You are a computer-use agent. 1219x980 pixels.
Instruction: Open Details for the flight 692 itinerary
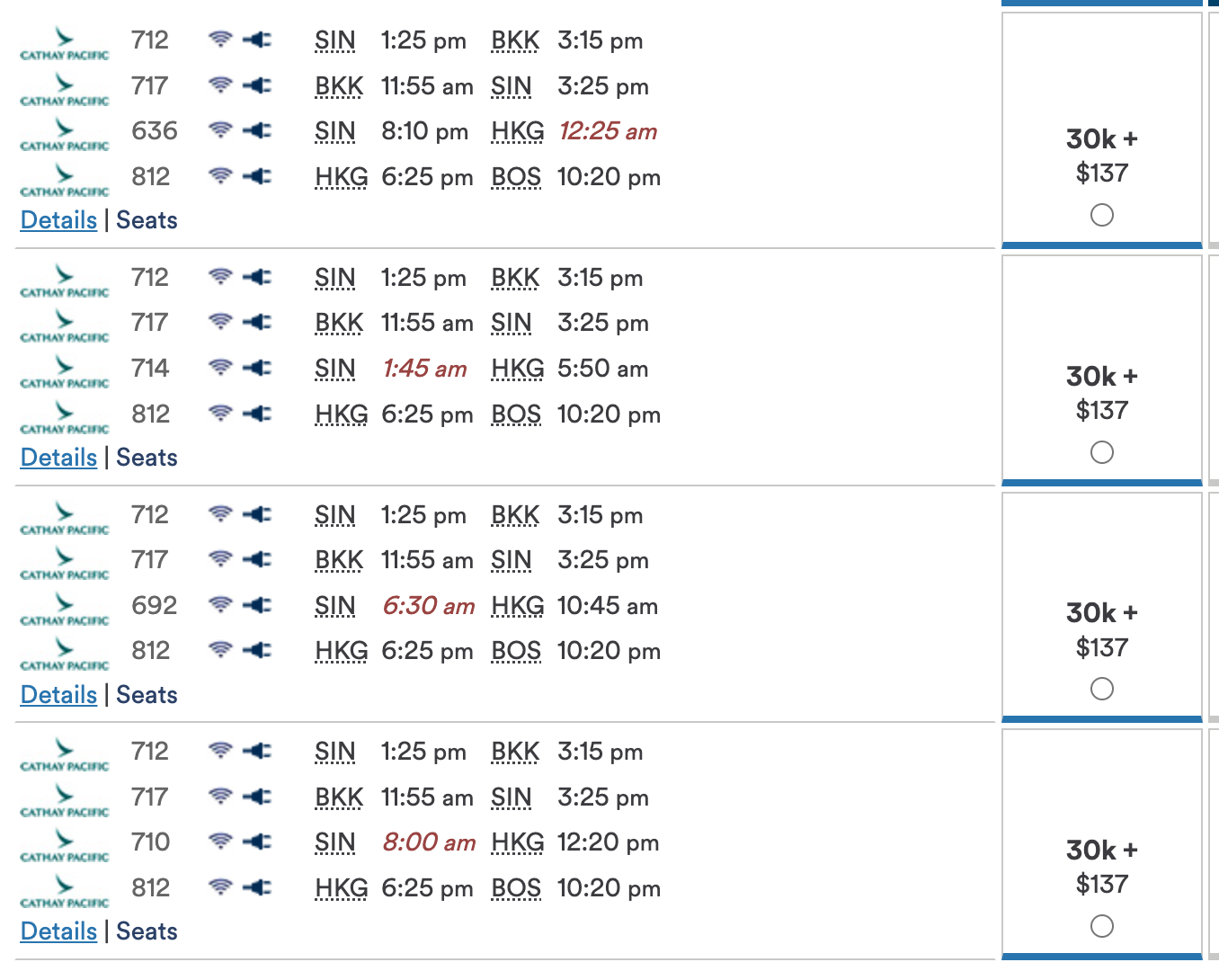point(58,695)
